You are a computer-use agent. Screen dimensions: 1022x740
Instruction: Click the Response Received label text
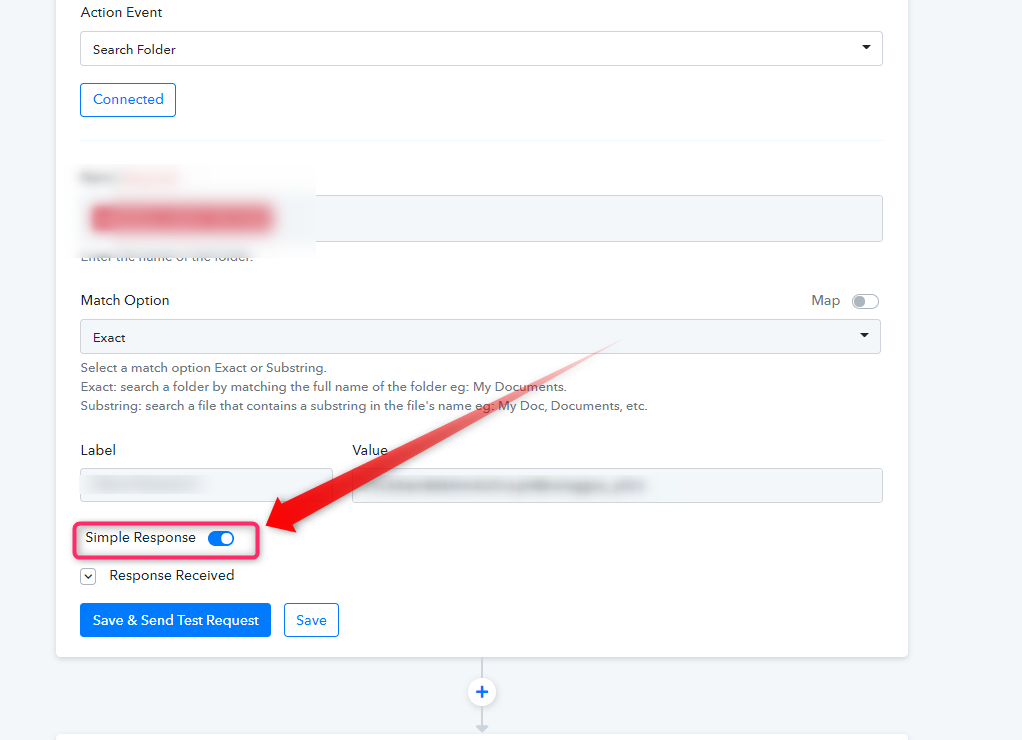pos(172,575)
